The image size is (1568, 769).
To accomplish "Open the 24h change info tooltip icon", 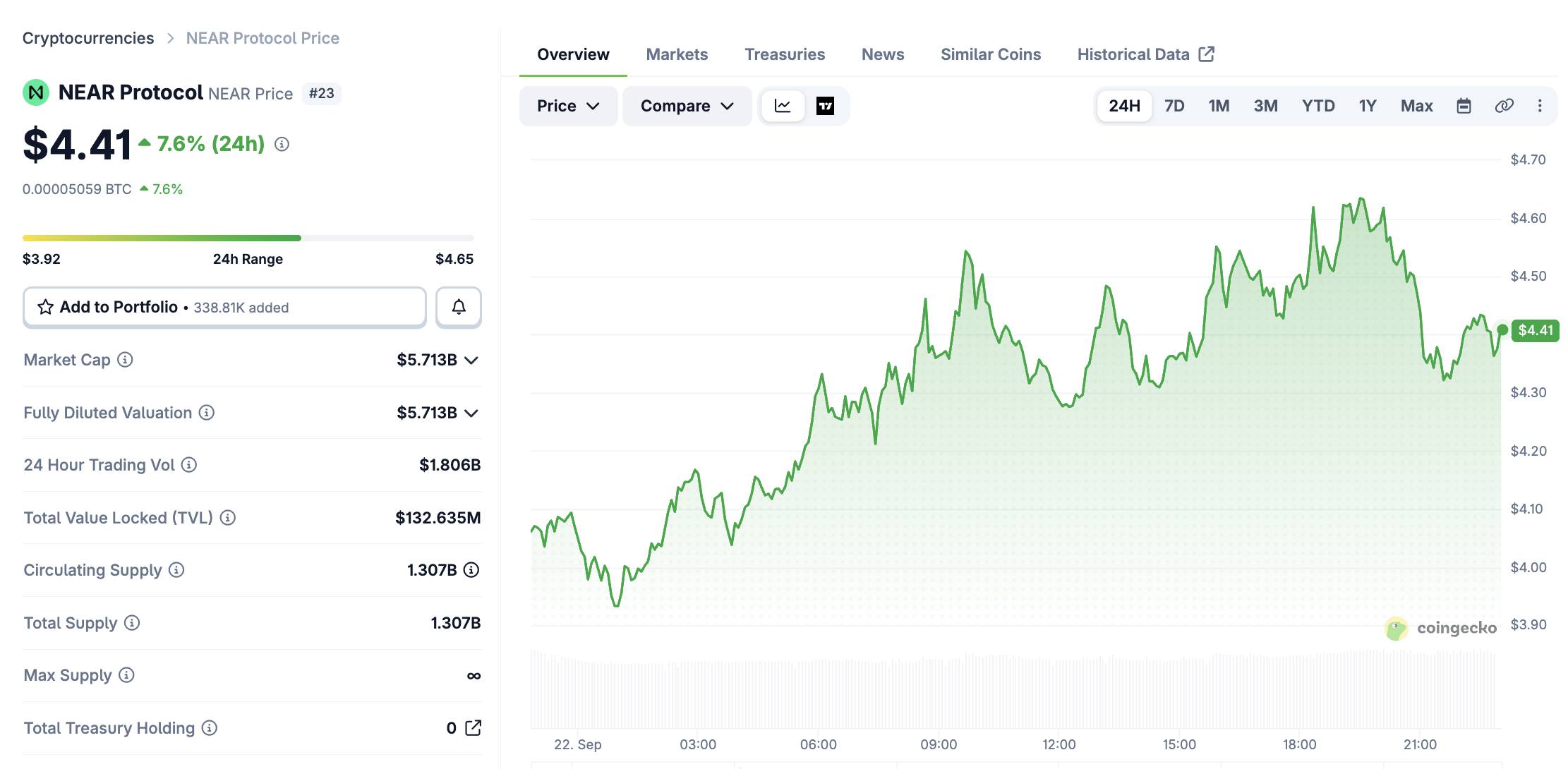I will click(x=282, y=145).
